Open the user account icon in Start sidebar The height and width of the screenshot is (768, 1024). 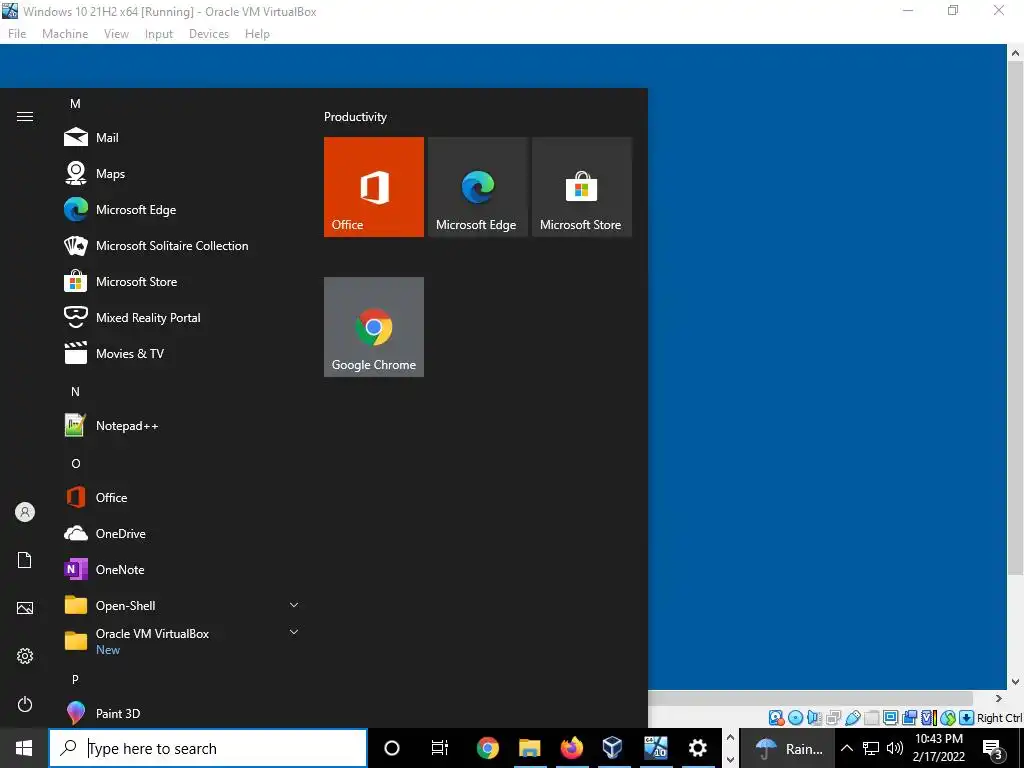pyautogui.click(x=25, y=512)
